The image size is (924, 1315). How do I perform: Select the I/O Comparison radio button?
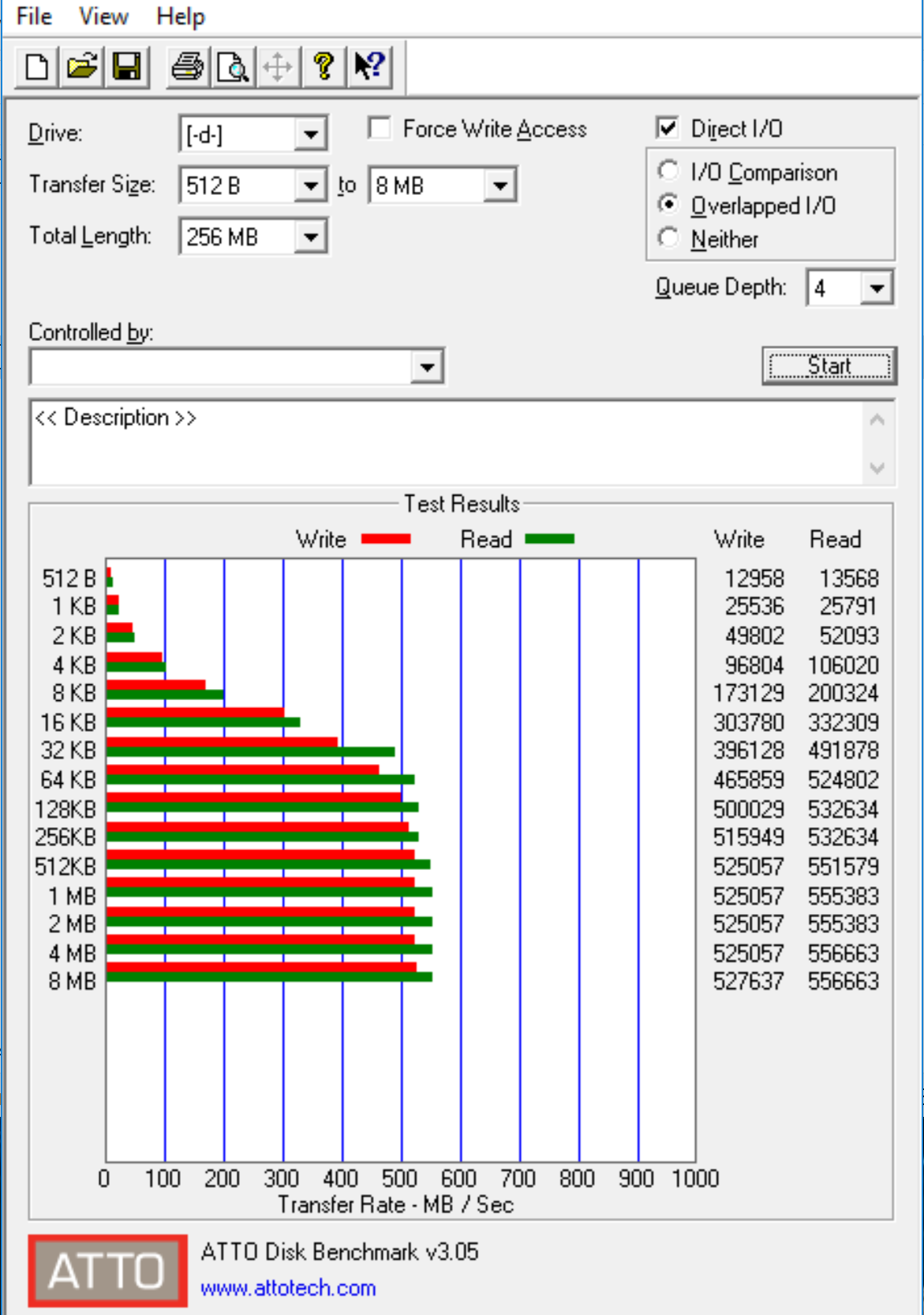pos(668,170)
